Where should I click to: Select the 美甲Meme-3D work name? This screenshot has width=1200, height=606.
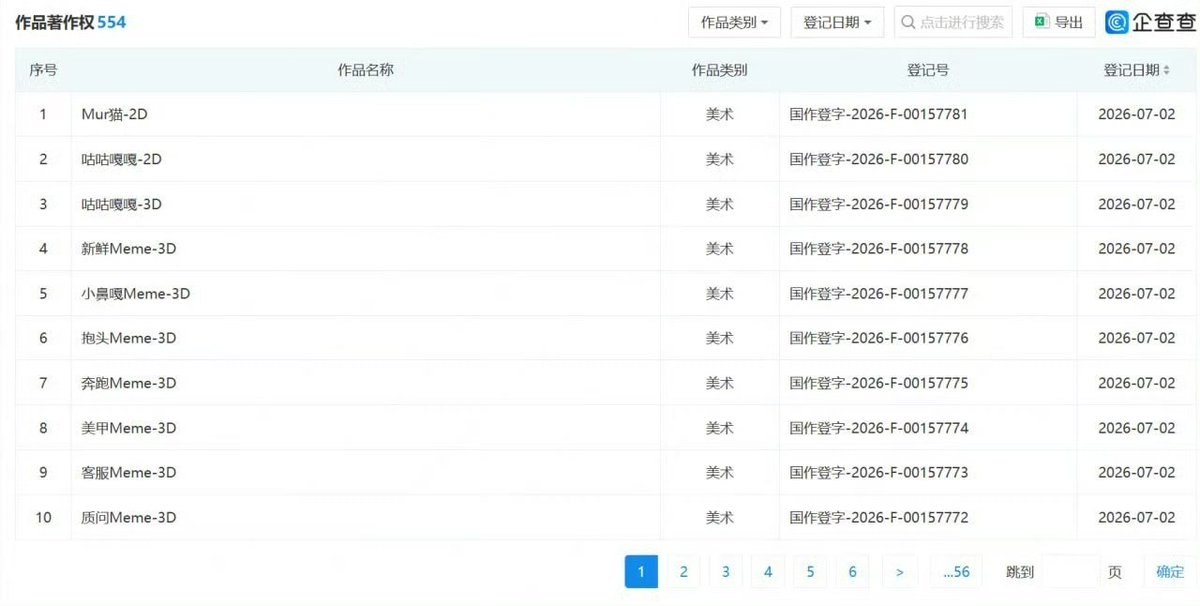tap(129, 428)
